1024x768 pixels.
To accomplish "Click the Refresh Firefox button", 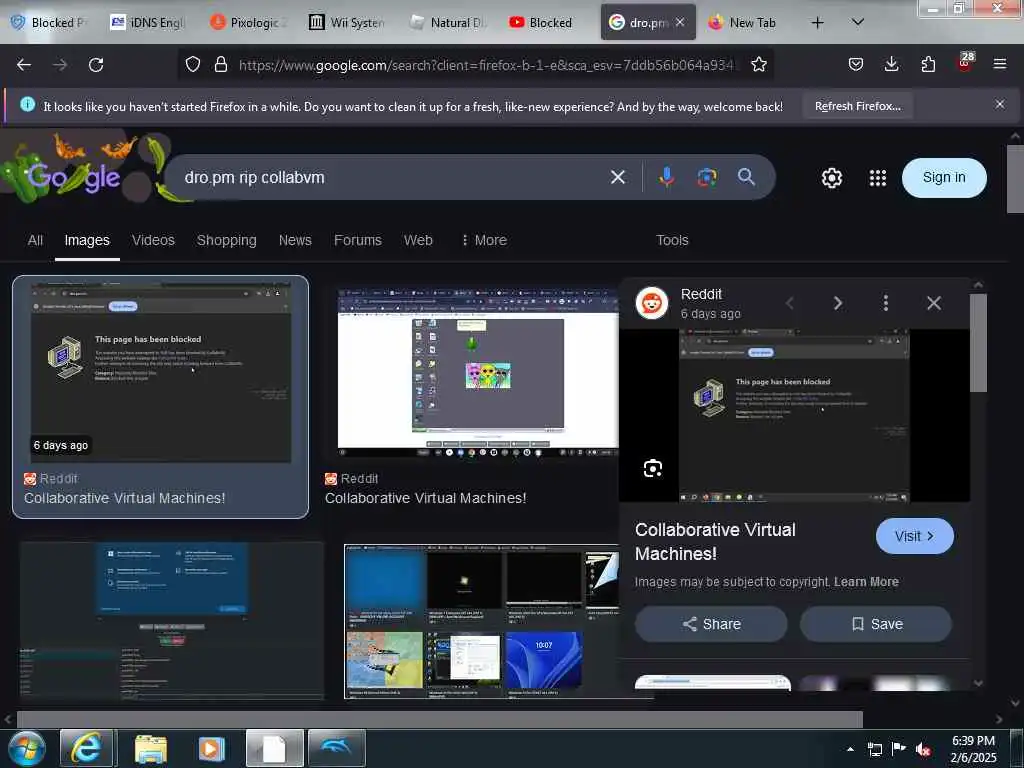I will (x=857, y=106).
